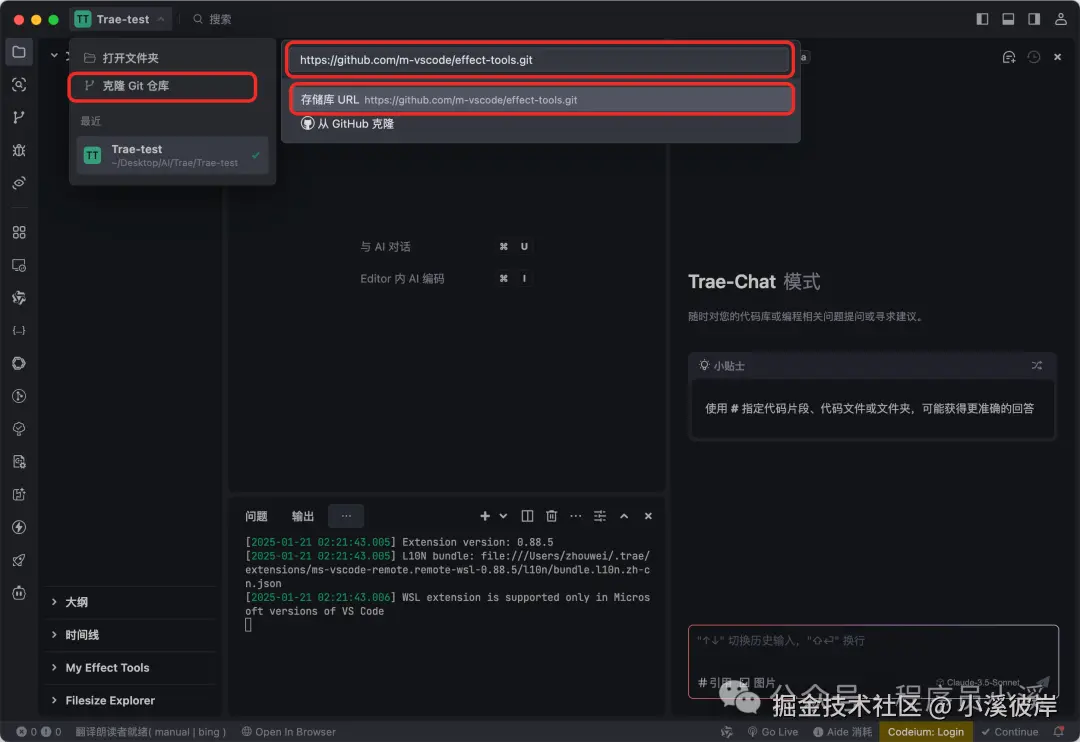Click the robot icon at the sidebar bottom
The width and height of the screenshot is (1080, 742).
tap(19, 592)
